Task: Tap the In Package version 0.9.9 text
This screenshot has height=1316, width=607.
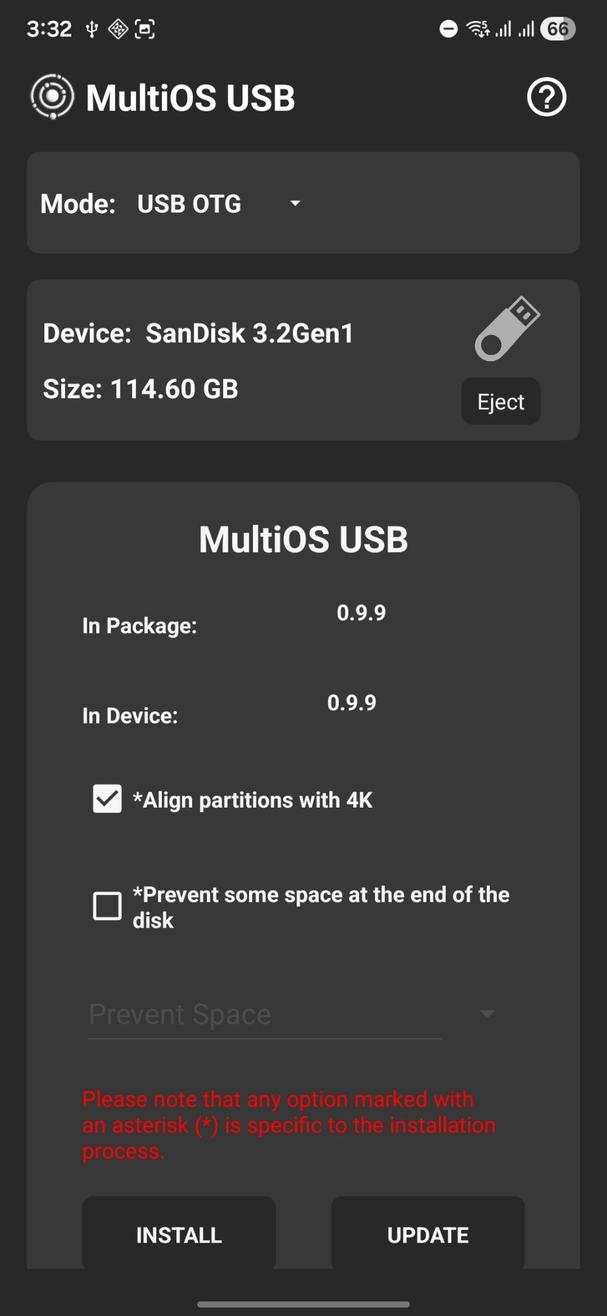Action: click(x=361, y=613)
